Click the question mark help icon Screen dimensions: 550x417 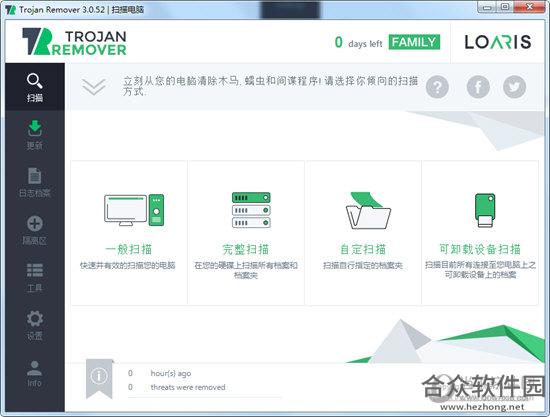pos(437,87)
